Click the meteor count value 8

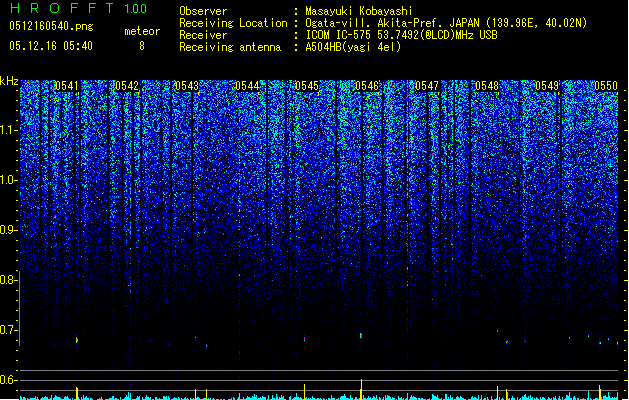pyautogui.click(x=142, y=46)
